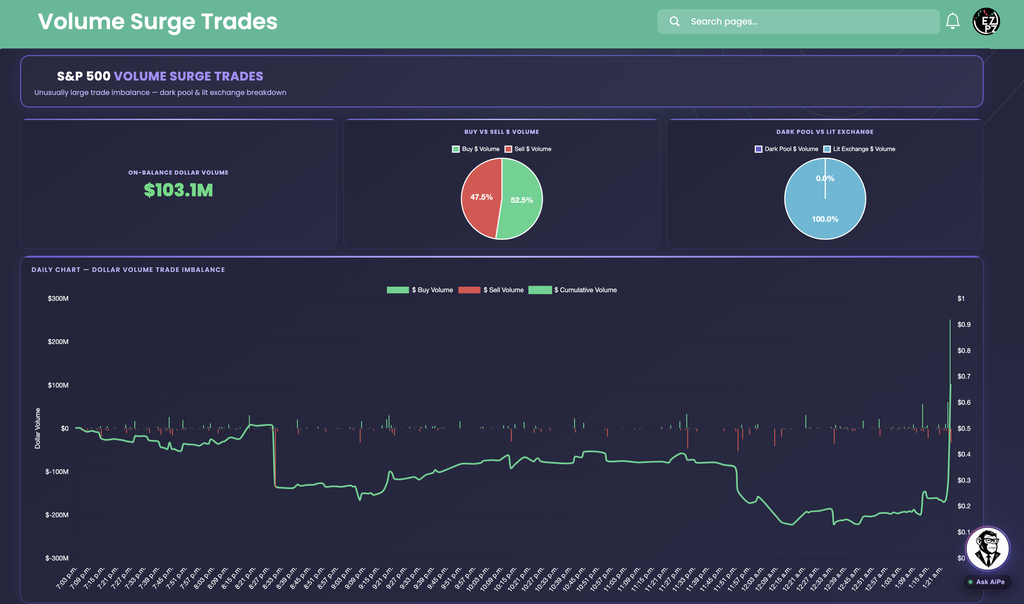Click the search magnifier icon
Screen dimensions: 1024x604
(675, 22)
